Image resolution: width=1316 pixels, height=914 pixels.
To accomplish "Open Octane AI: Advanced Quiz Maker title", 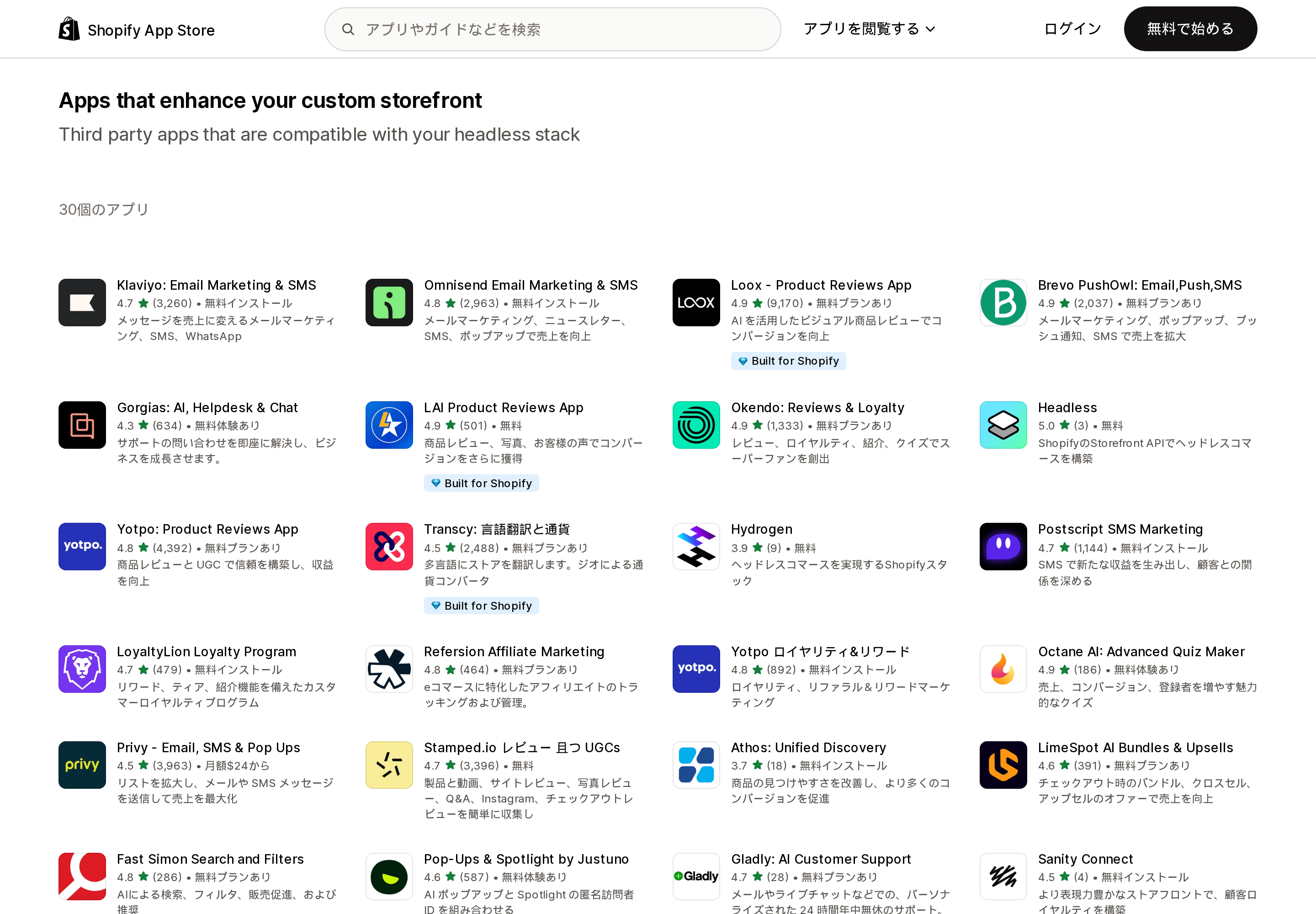I will [1141, 652].
